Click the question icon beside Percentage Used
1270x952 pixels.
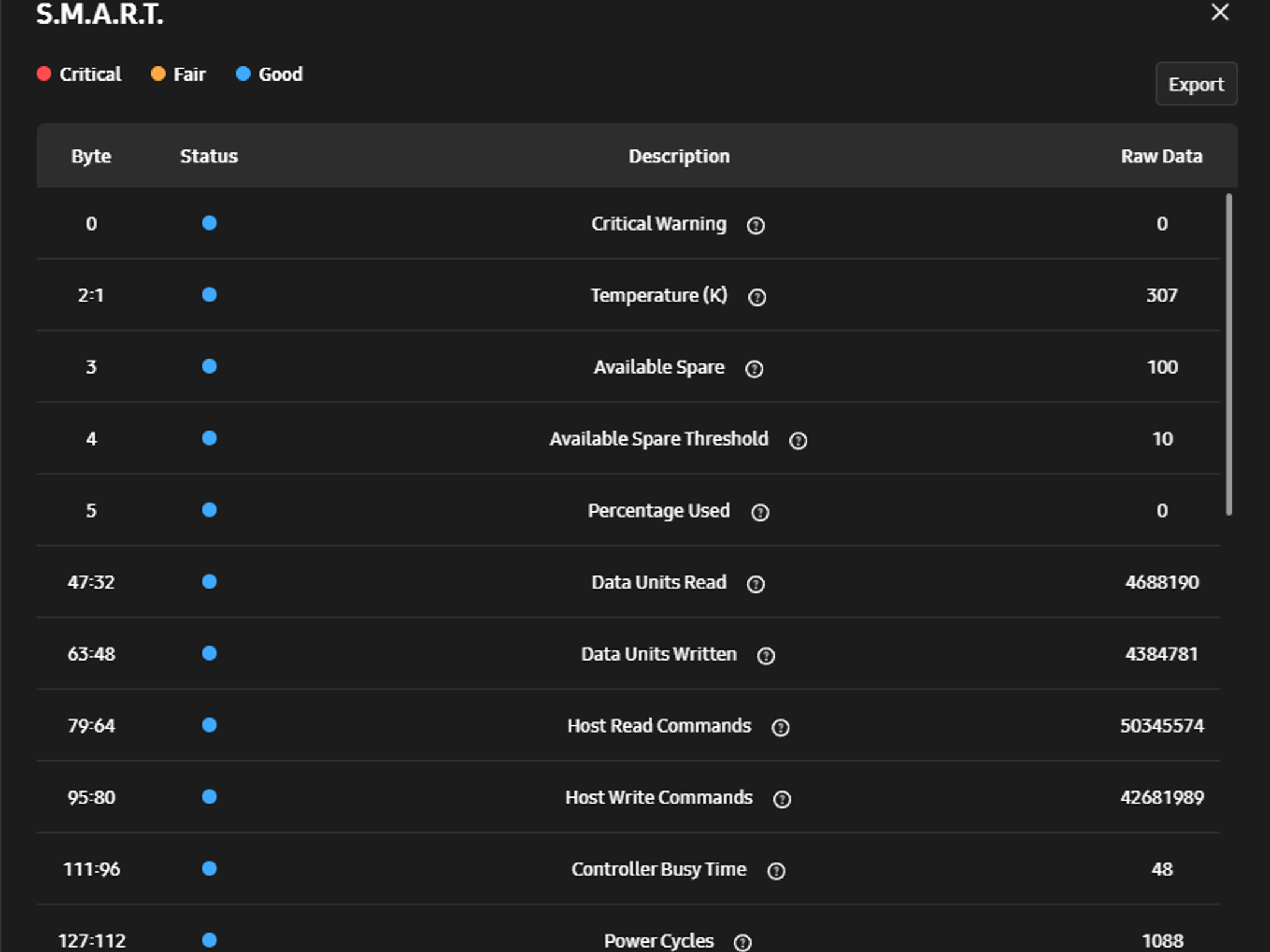pyautogui.click(x=760, y=512)
